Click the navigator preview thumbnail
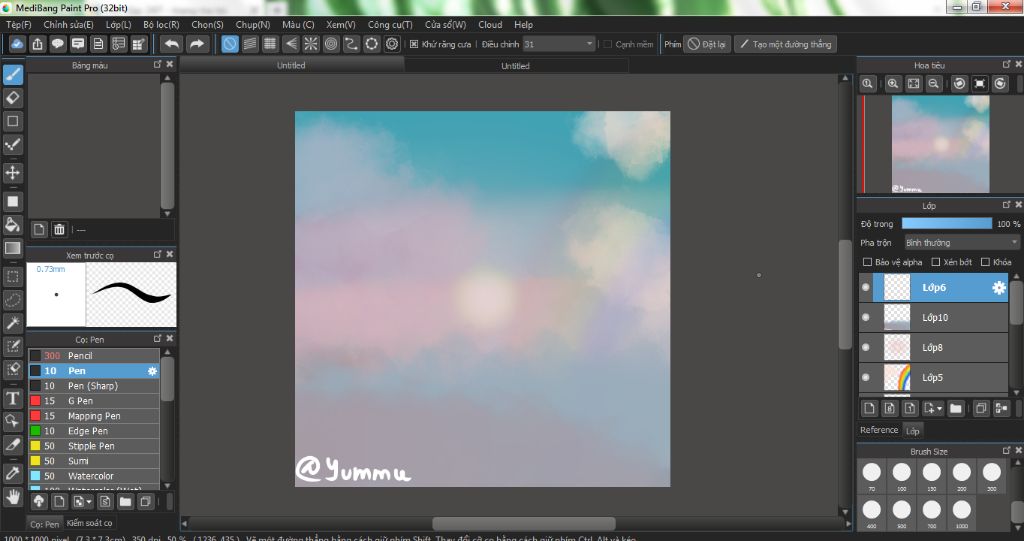 [940, 144]
